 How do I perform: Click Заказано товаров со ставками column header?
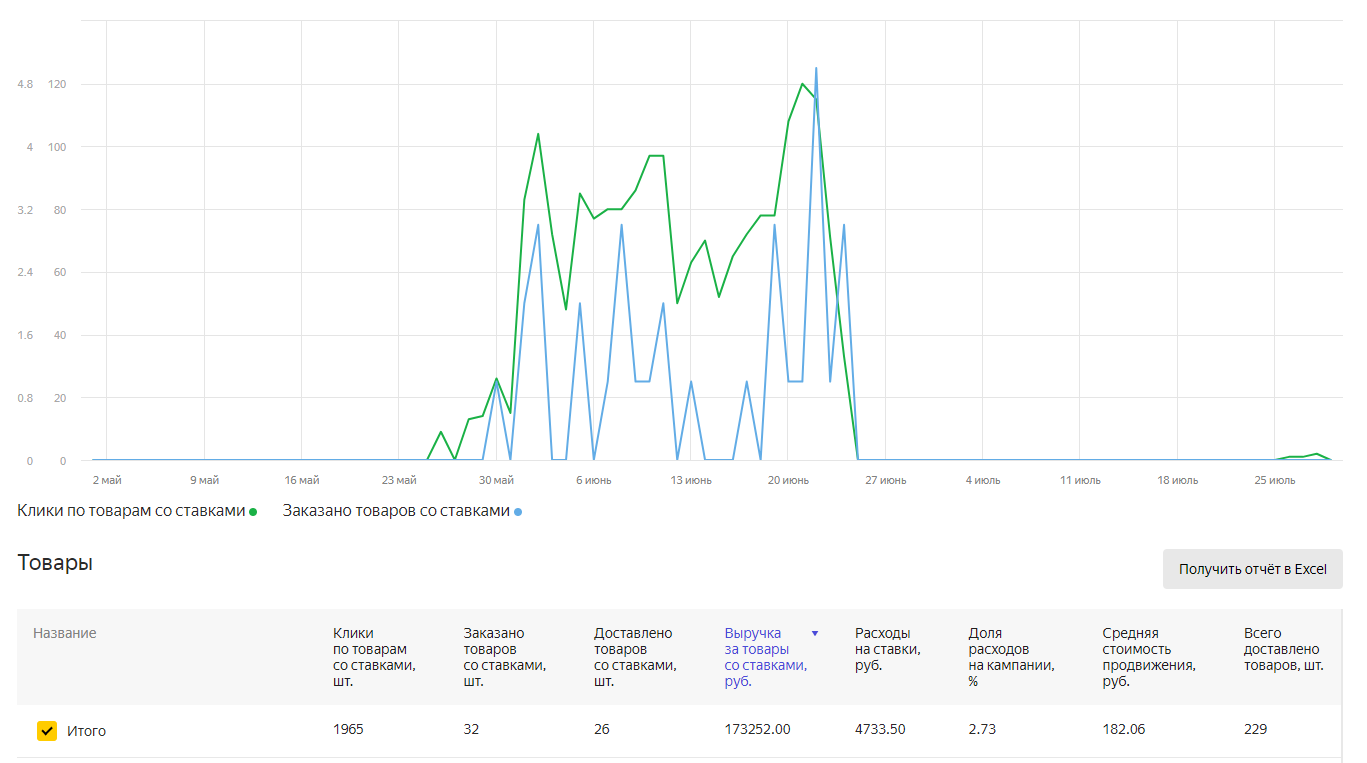coord(505,657)
